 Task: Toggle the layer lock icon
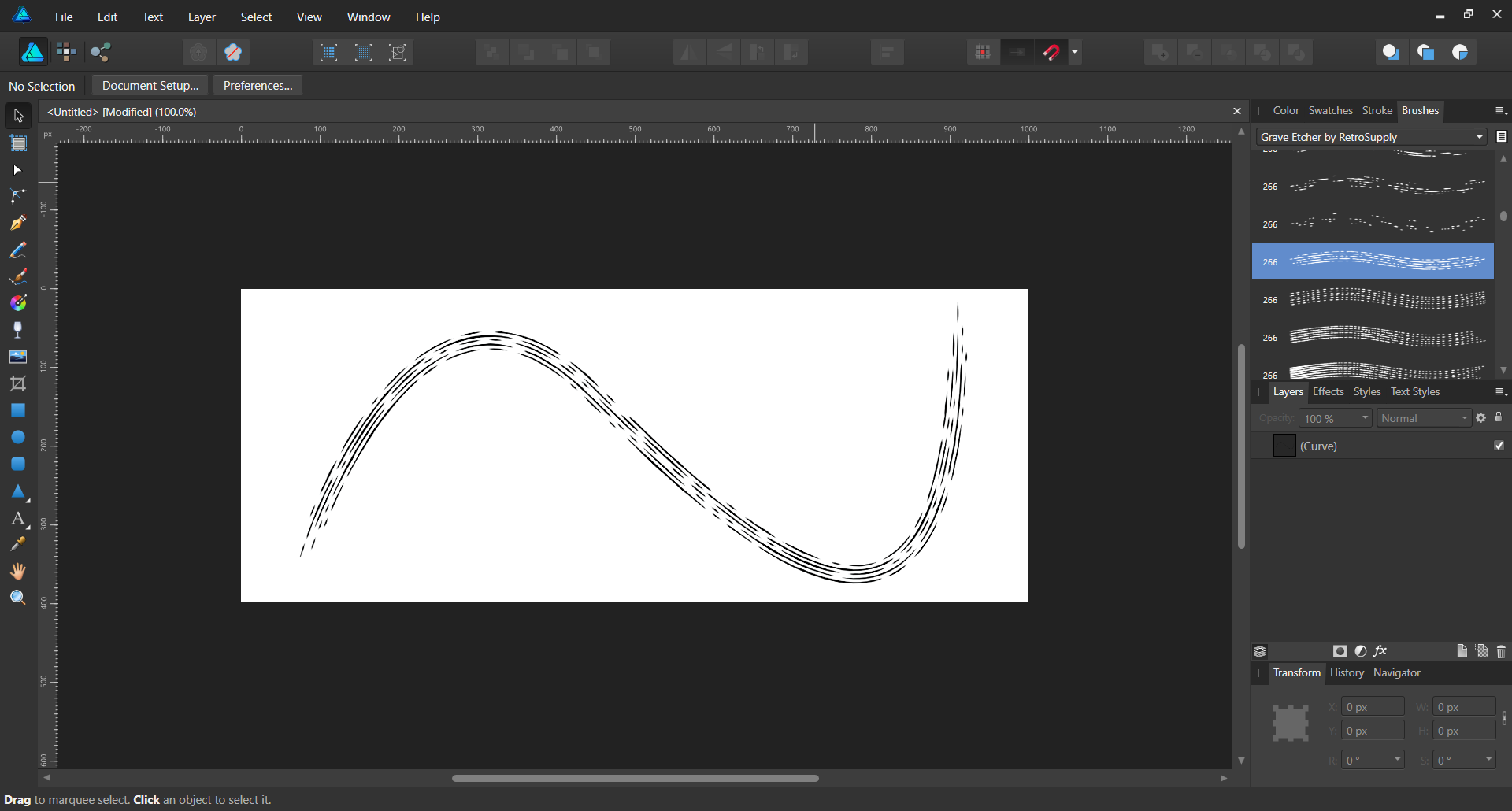[1499, 417]
